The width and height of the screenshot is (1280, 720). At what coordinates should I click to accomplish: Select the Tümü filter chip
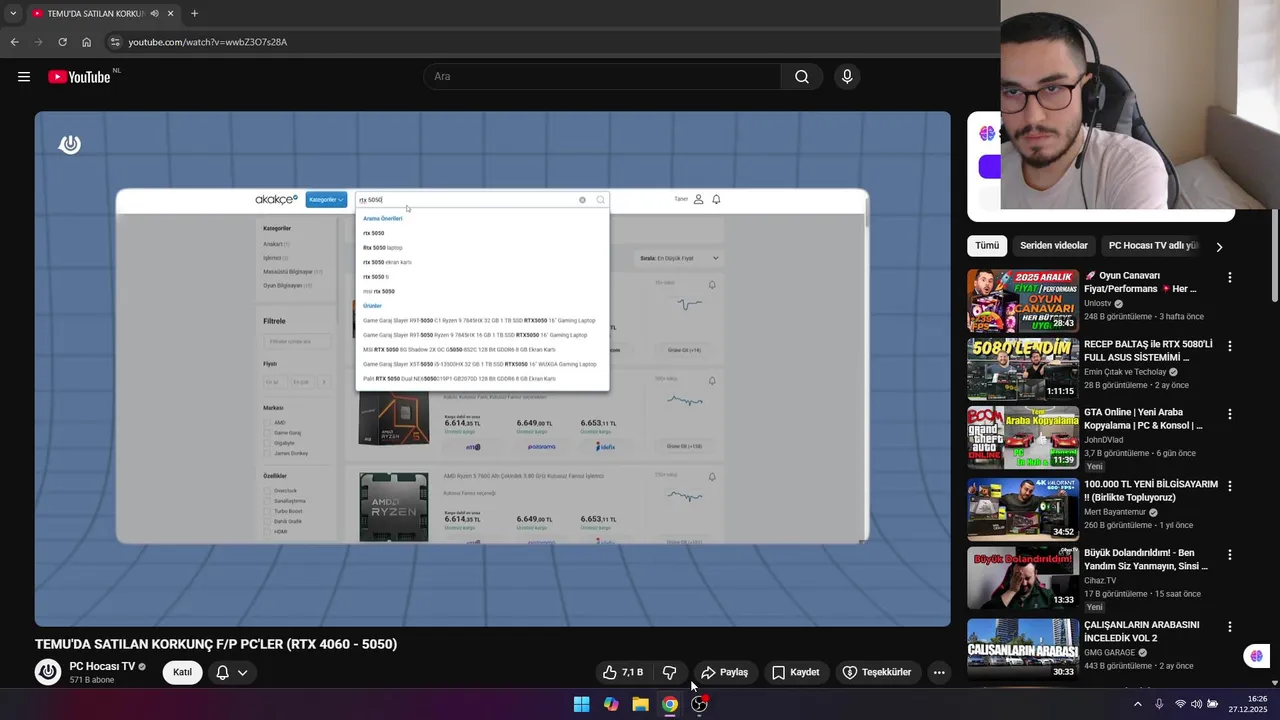(987, 246)
